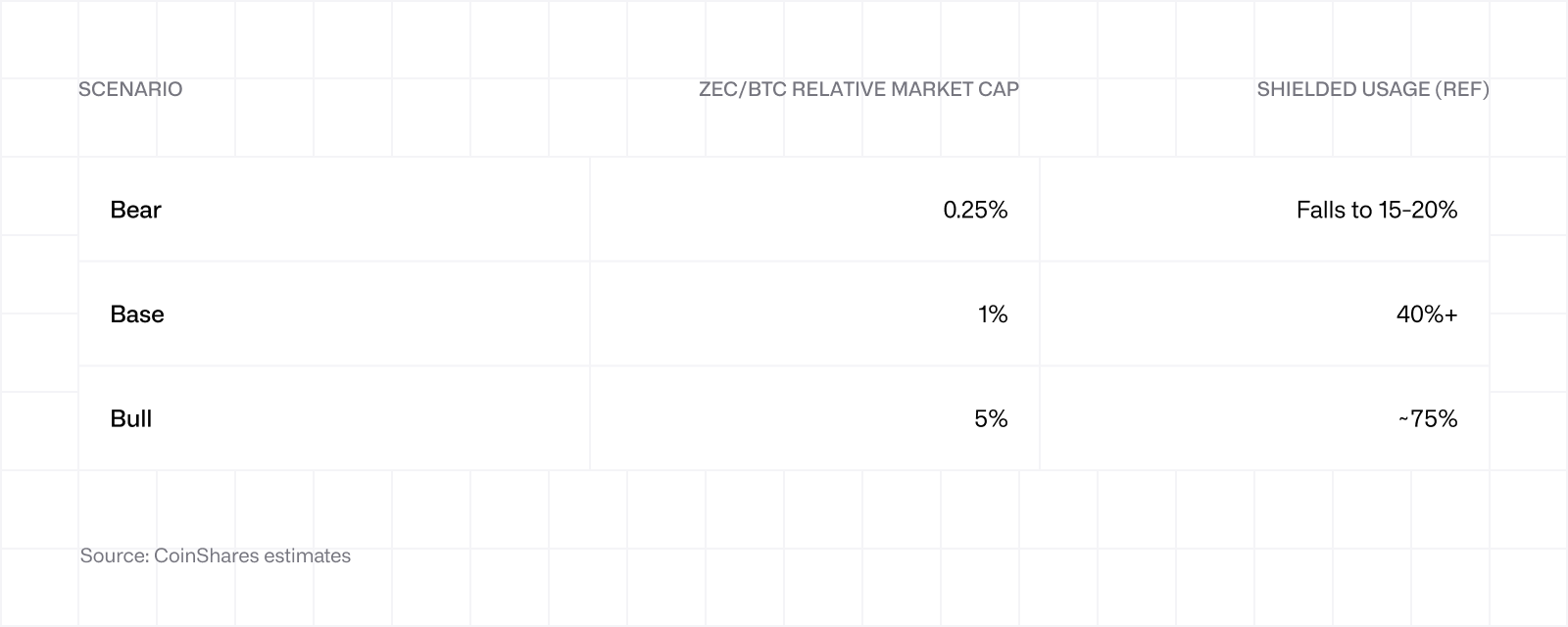The width and height of the screenshot is (1568, 627).
Task: Select the Bull scenario cell
Action: [x=334, y=418]
